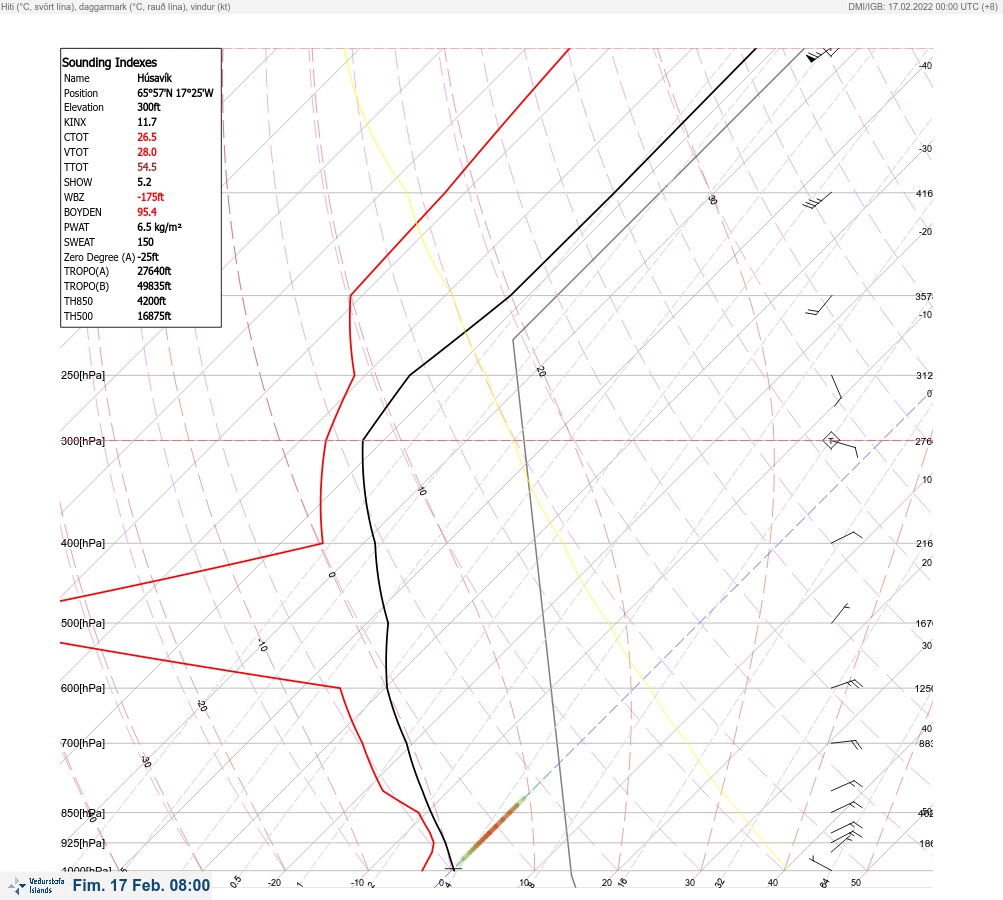The height and width of the screenshot is (900, 1003).
Task: Click the TTOT value 54.5
Action: (x=146, y=167)
